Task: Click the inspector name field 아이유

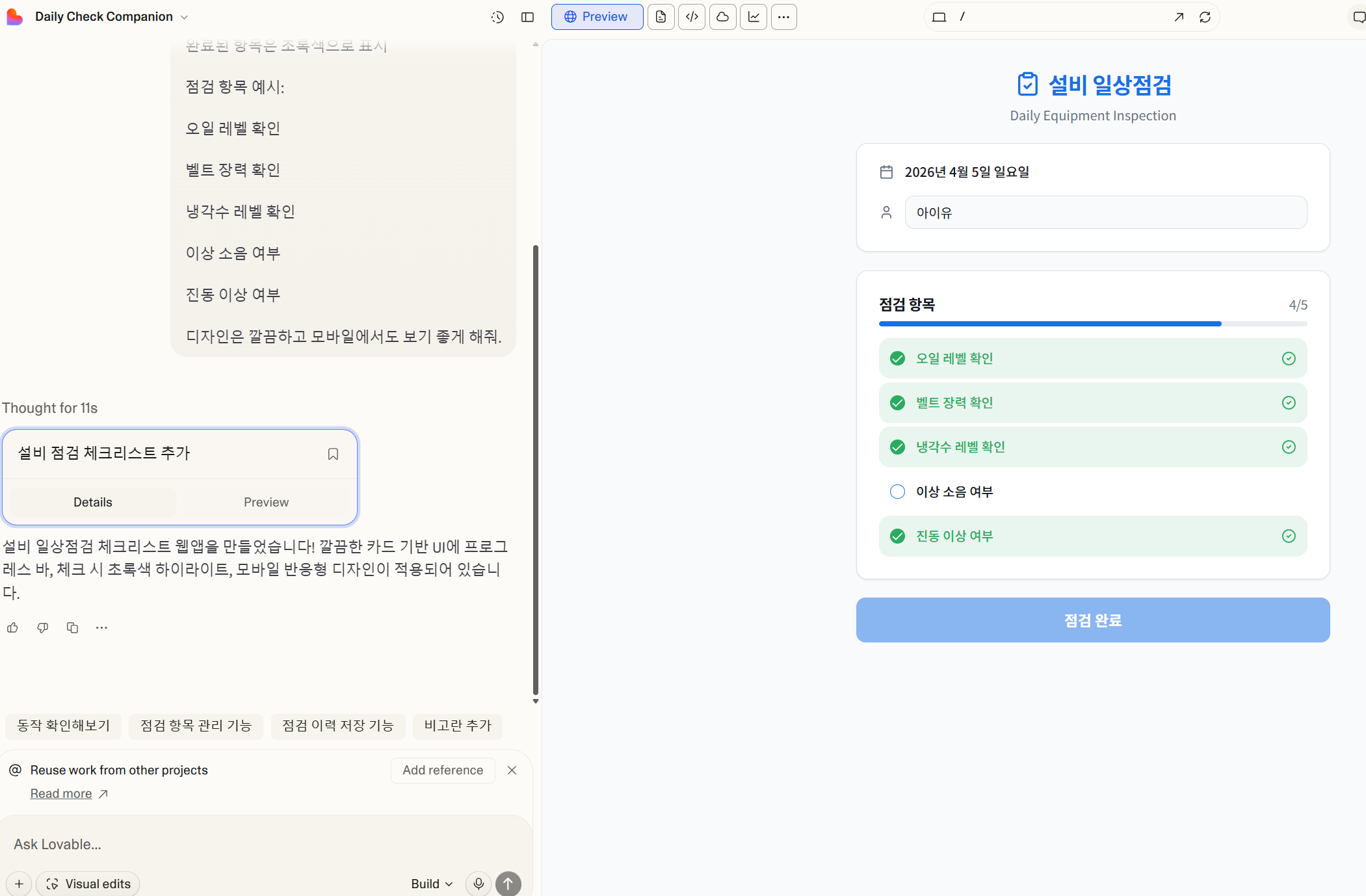Action: pos(1105,213)
